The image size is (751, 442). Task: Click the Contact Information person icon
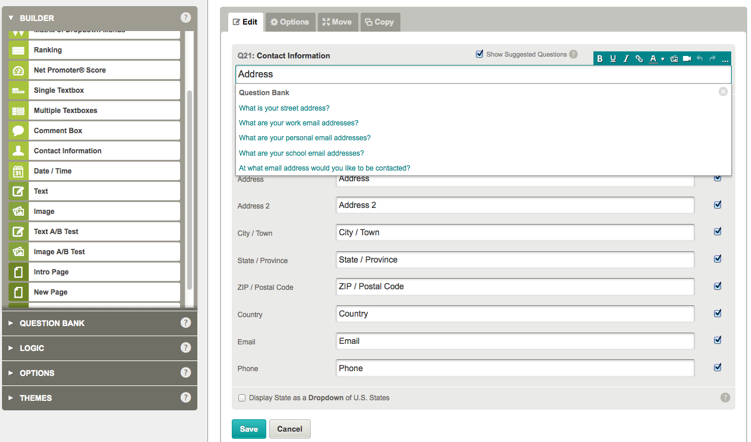18,151
